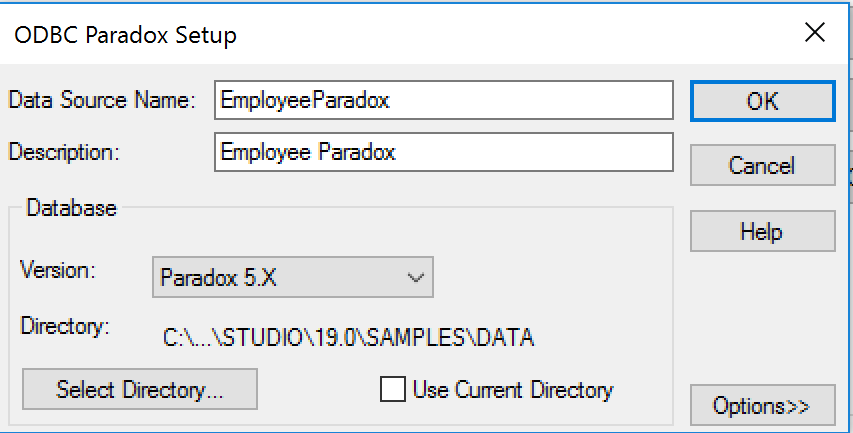Click the 'Description:' label

pos(64,152)
